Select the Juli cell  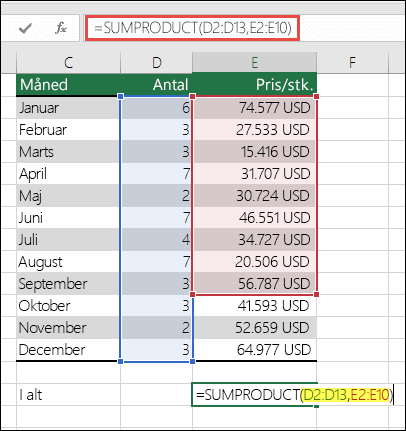click(68, 240)
